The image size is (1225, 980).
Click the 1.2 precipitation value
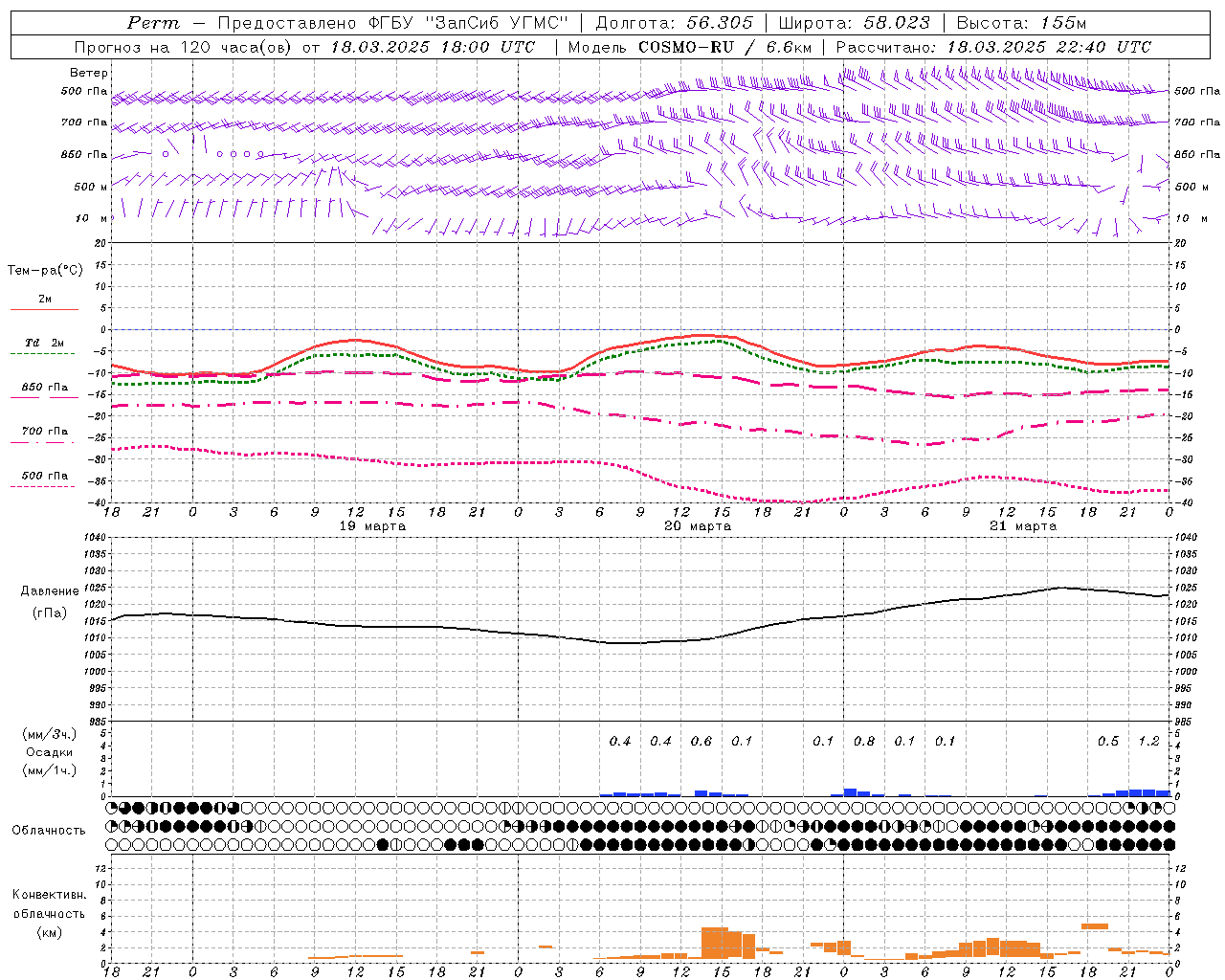coord(1148,741)
